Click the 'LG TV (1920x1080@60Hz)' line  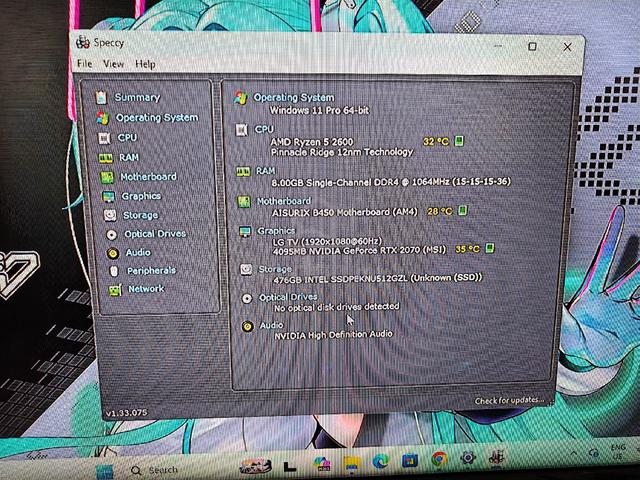coord(327,241)
